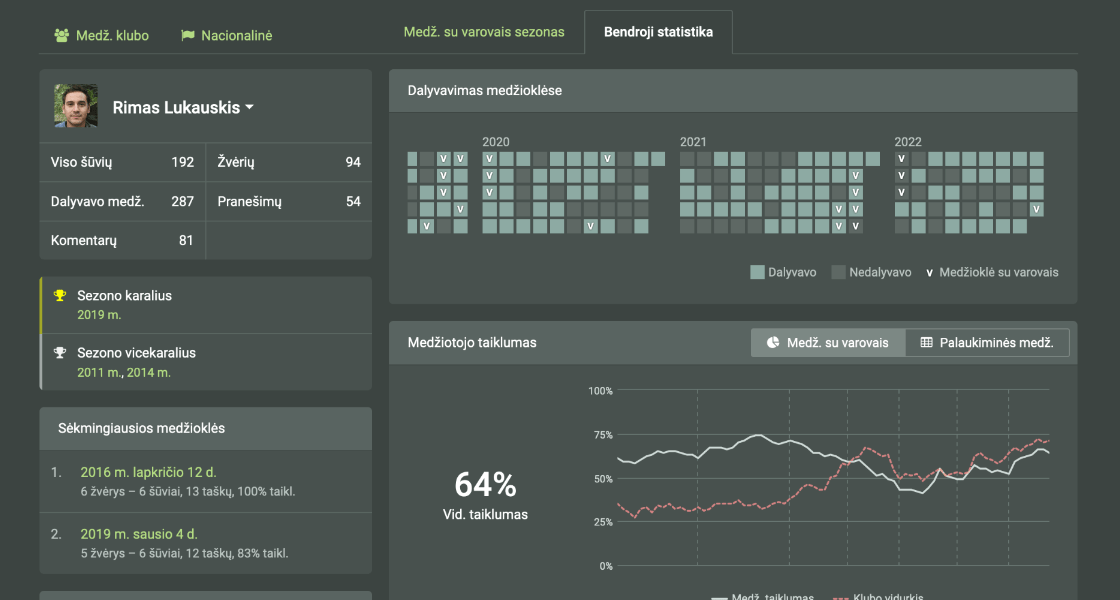Click the V icon in the heatmap legend
The height and width of the screenshot is (600, 1120).
931,272
